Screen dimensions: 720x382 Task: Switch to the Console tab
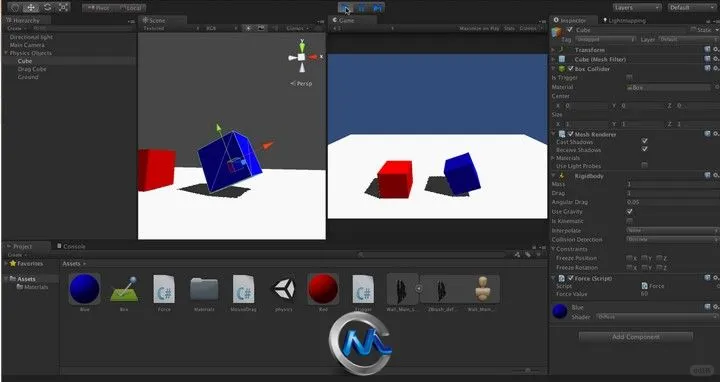(71, 247)
